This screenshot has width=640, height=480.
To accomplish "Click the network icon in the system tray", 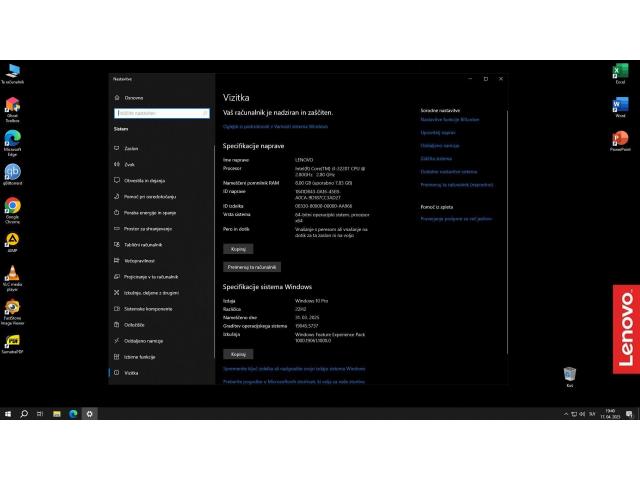I will click(574, 414).
